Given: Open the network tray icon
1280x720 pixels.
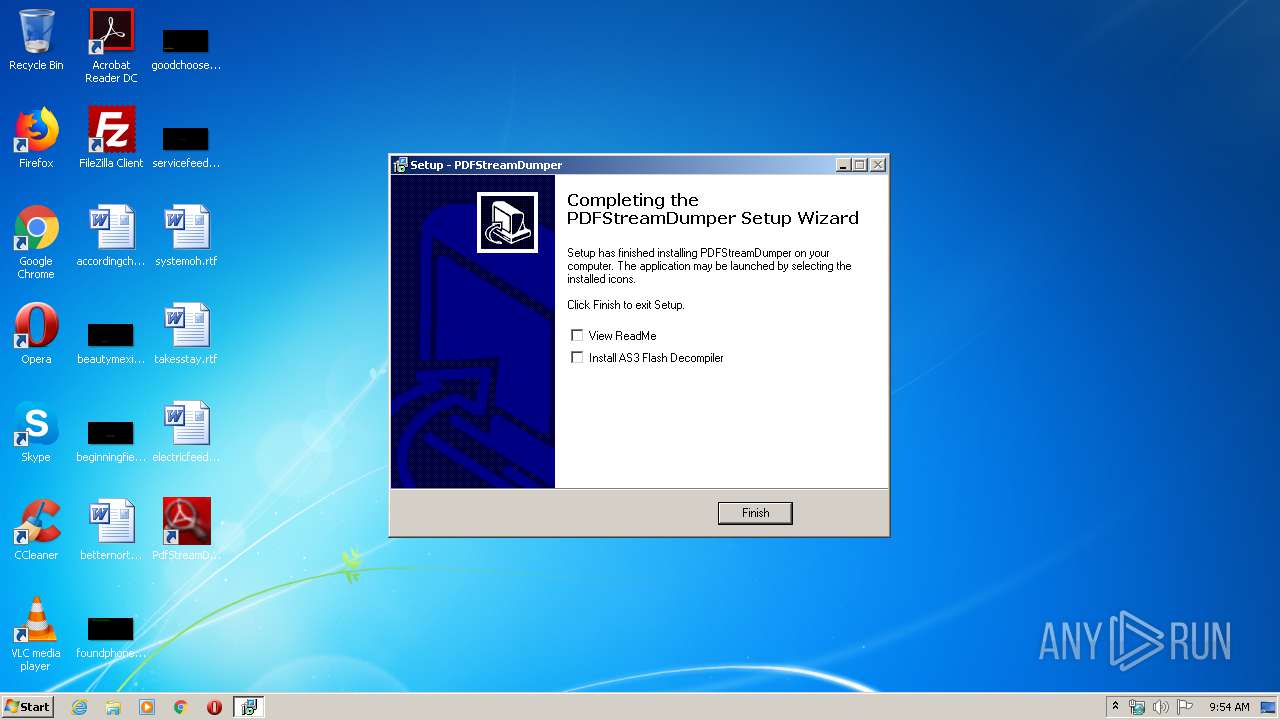Looking at the screenshot, I should [1137, 707].
